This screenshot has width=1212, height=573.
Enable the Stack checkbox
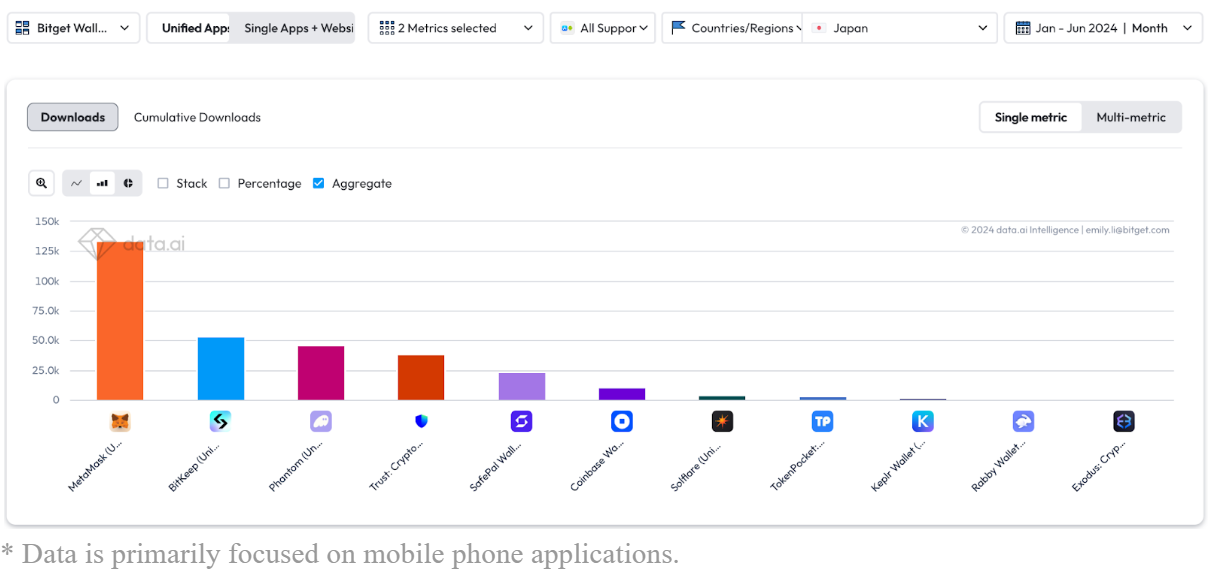(163, 183)
